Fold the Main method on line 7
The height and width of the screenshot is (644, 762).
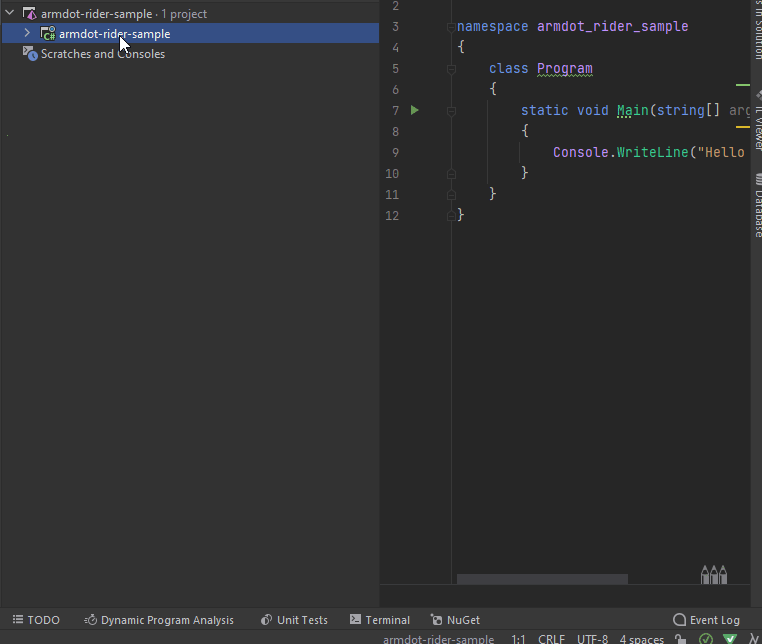pyautogui.click(x=451, y=111)
